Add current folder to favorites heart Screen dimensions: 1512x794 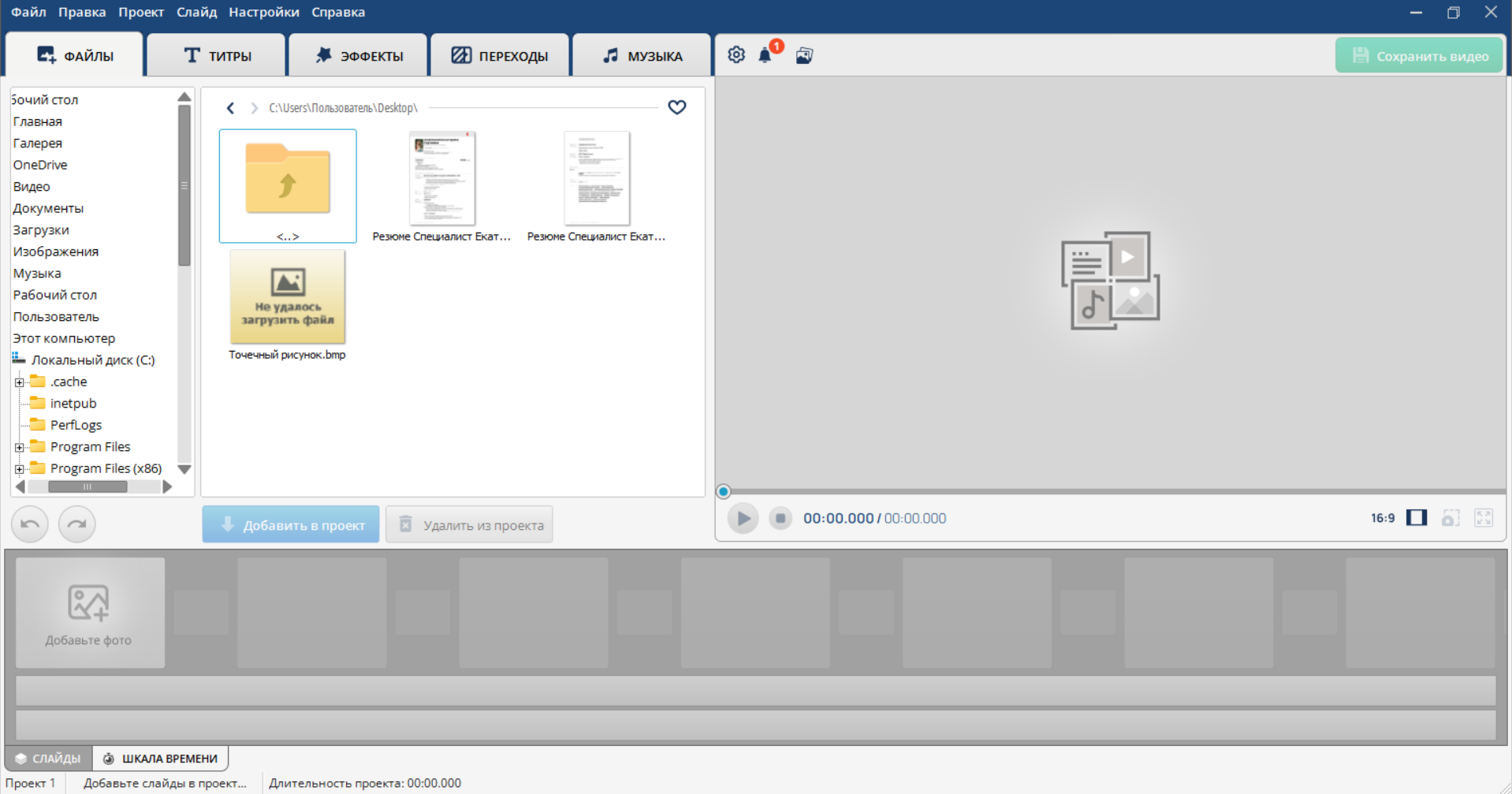676,107
